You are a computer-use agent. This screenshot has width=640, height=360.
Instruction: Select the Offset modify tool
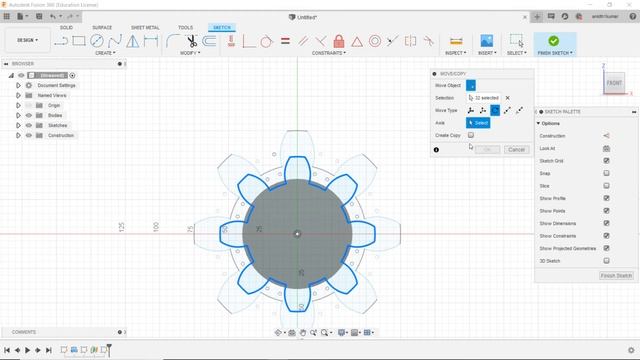[x=209, y=41]
